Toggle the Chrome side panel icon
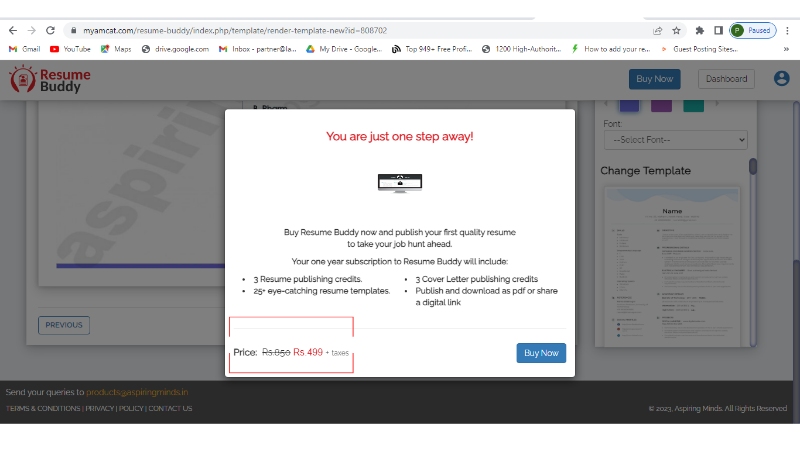Screen dimensions: 800x449 coord(718,30)
